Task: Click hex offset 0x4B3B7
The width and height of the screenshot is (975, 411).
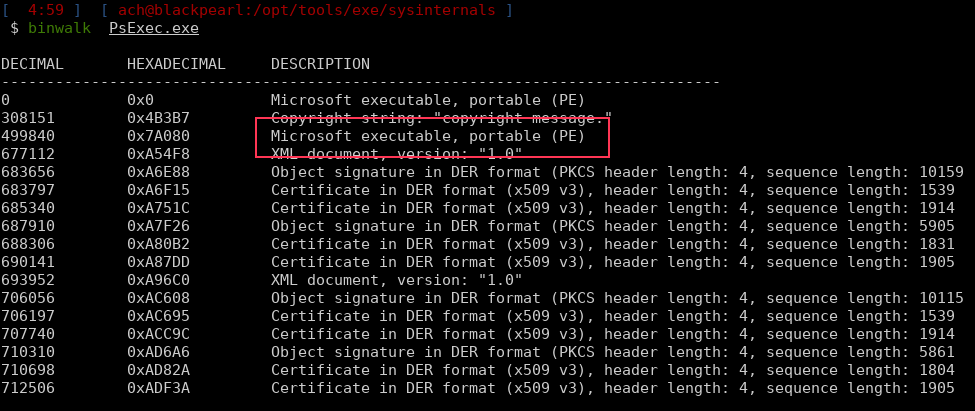Action: point(156,118)
